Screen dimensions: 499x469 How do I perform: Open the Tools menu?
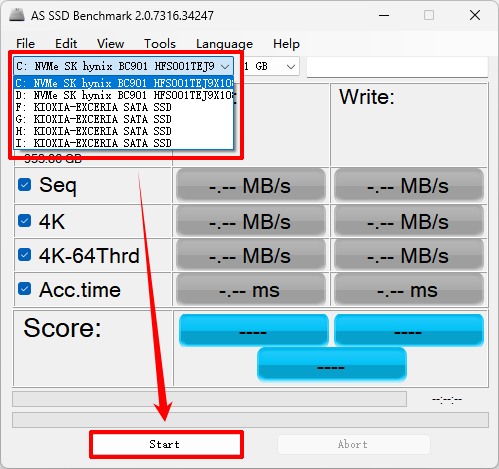point(160,44)
